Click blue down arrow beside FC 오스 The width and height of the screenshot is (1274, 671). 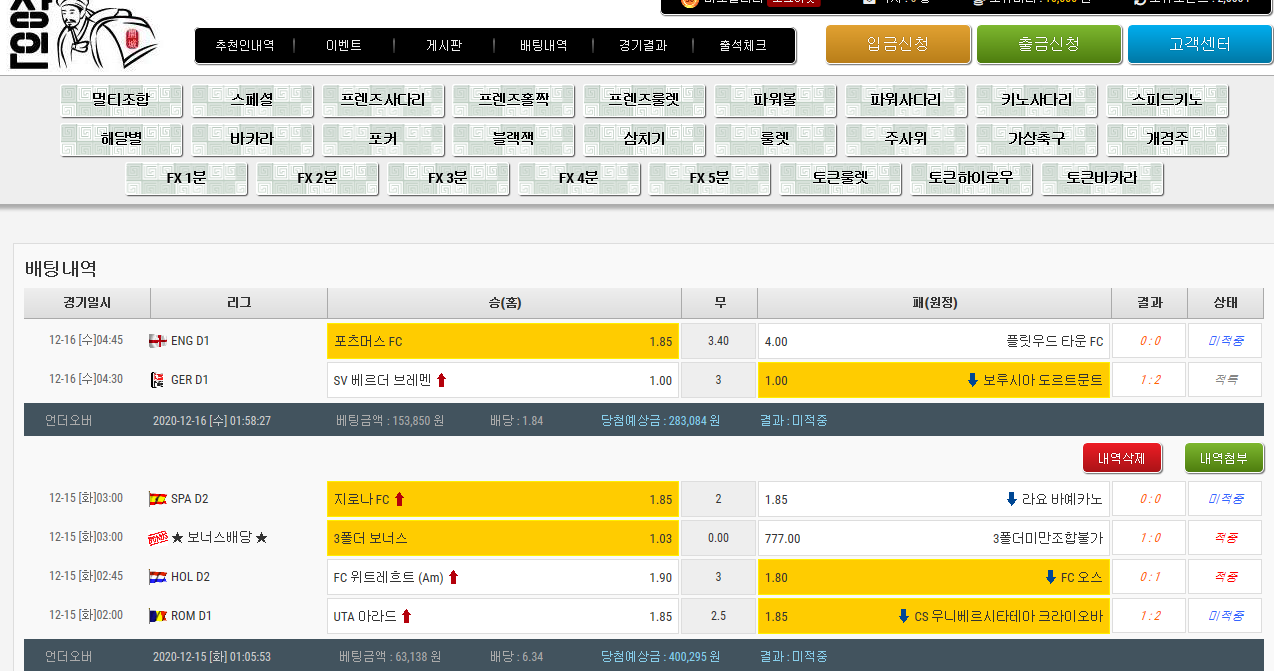coord(1050,577)
